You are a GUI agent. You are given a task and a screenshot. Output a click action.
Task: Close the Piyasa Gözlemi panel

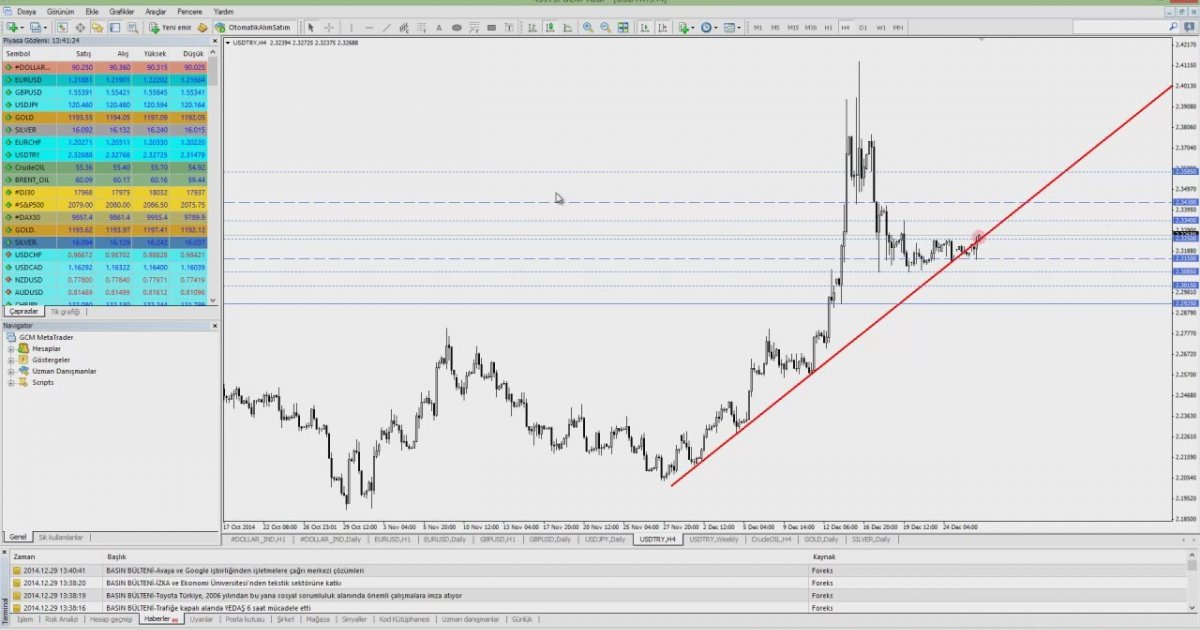pos(214,41)
